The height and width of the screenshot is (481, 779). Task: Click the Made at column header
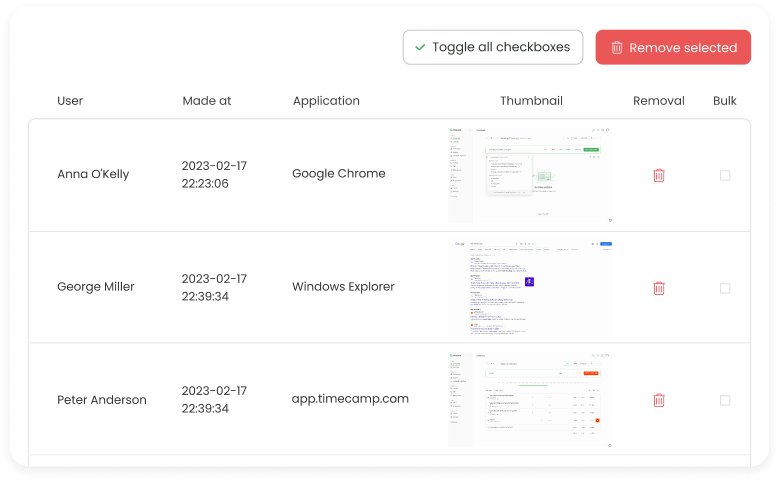click(x=207, y=101)
